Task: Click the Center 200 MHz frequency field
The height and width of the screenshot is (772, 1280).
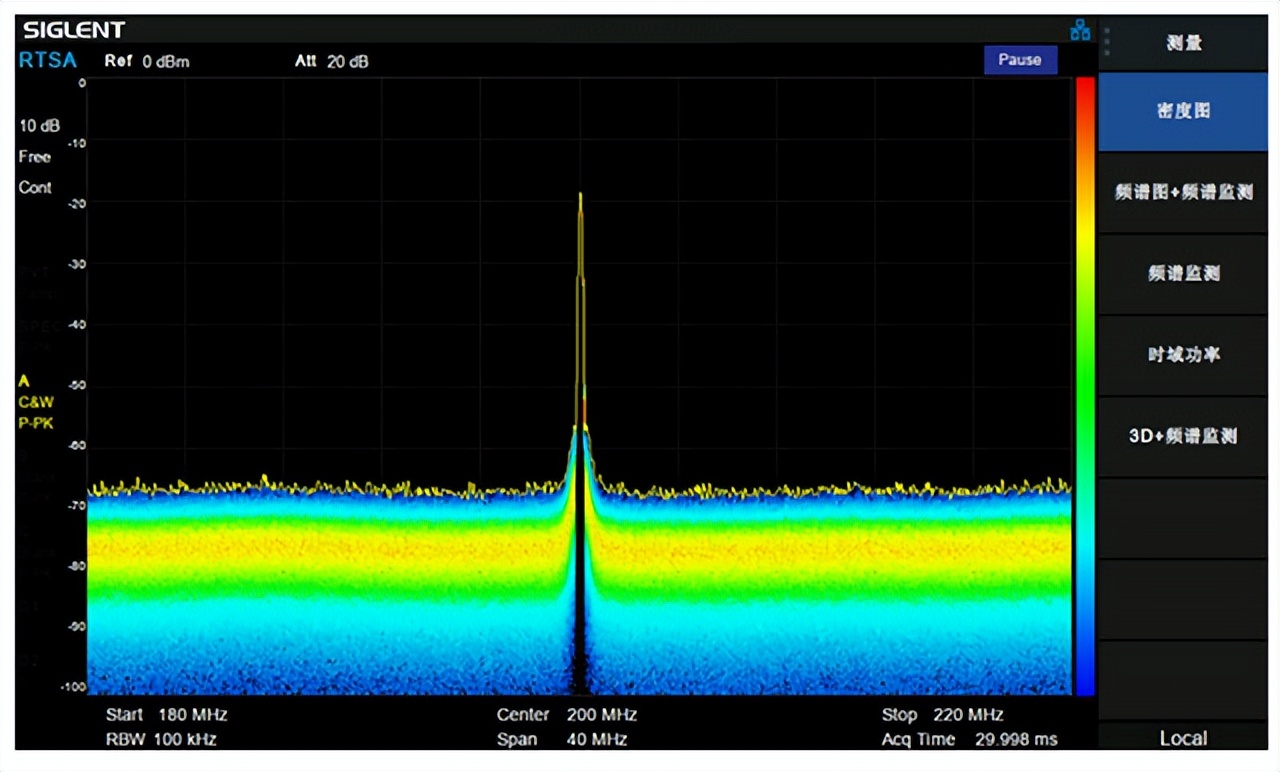Action: point(567,715)
